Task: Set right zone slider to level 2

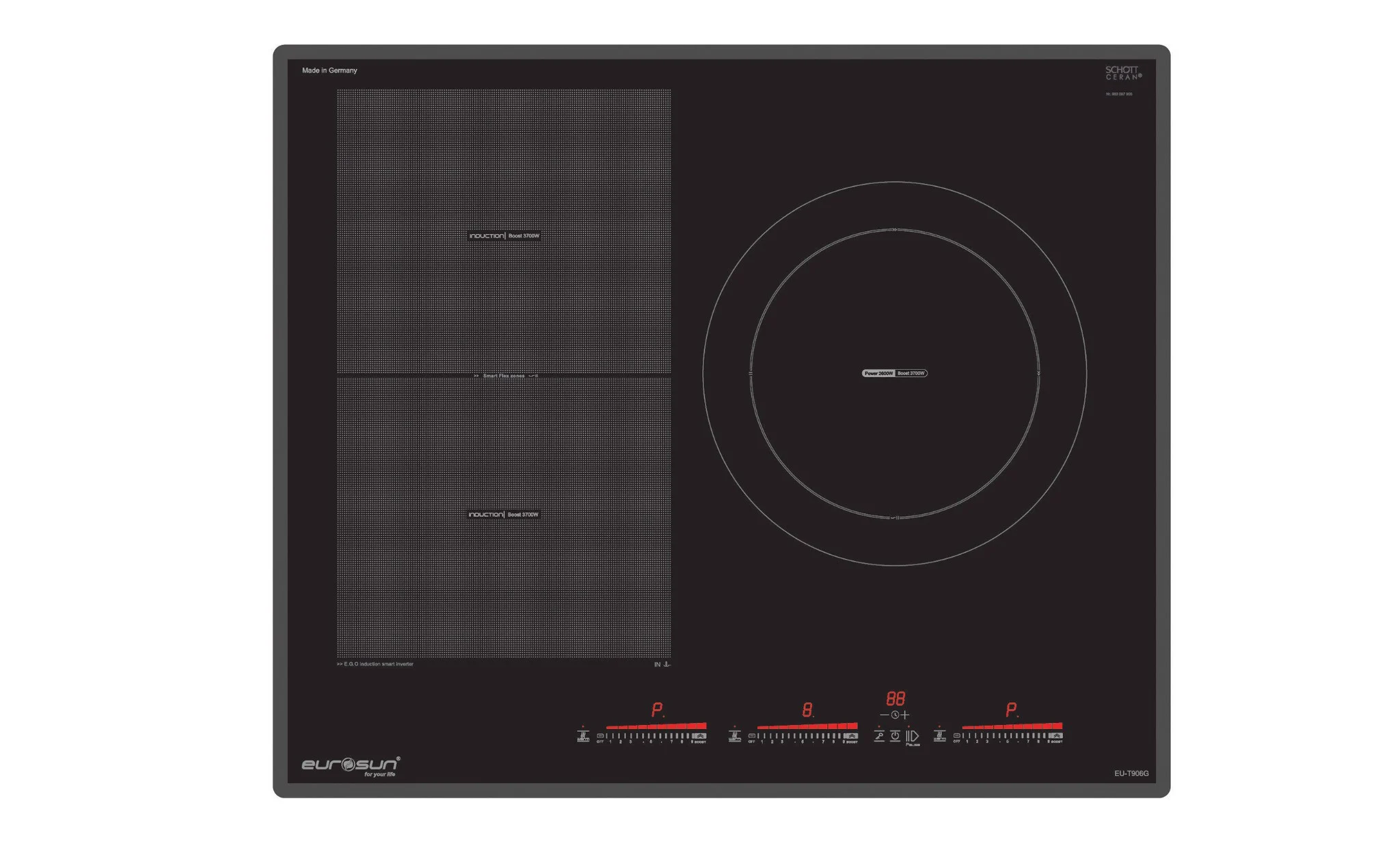Action: 977,737
